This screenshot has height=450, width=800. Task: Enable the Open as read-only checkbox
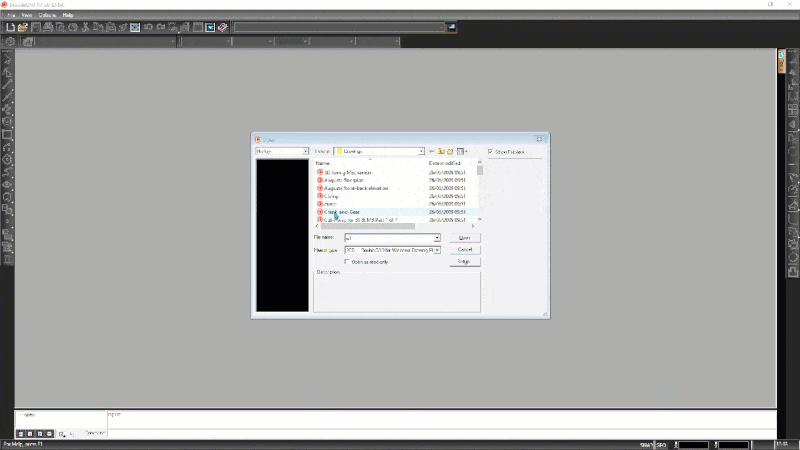(x=348, y=262)
